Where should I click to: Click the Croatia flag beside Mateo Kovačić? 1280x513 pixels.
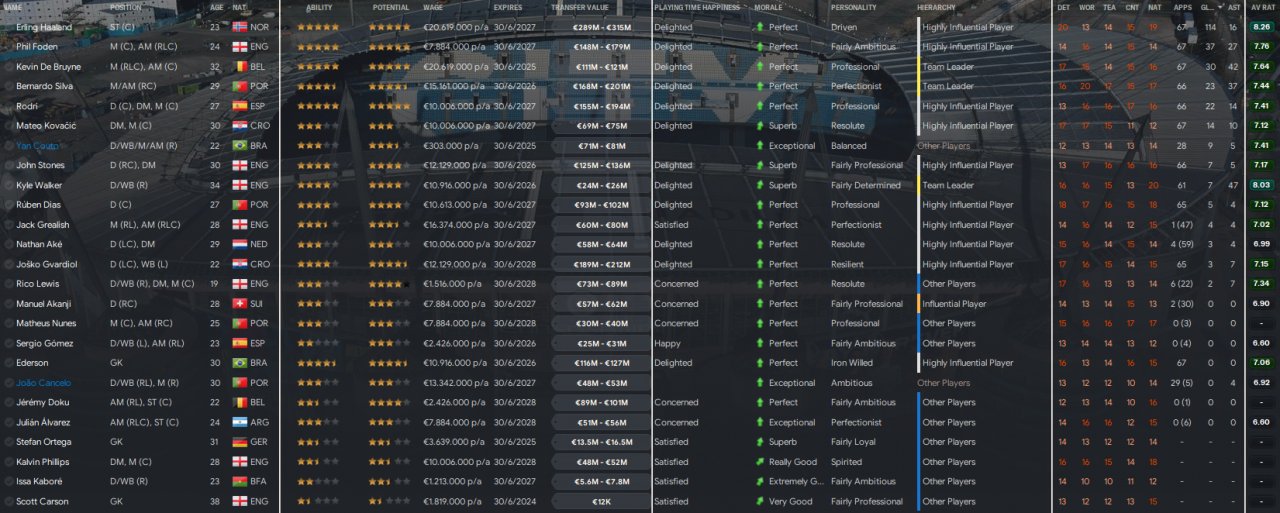[239, 126]
